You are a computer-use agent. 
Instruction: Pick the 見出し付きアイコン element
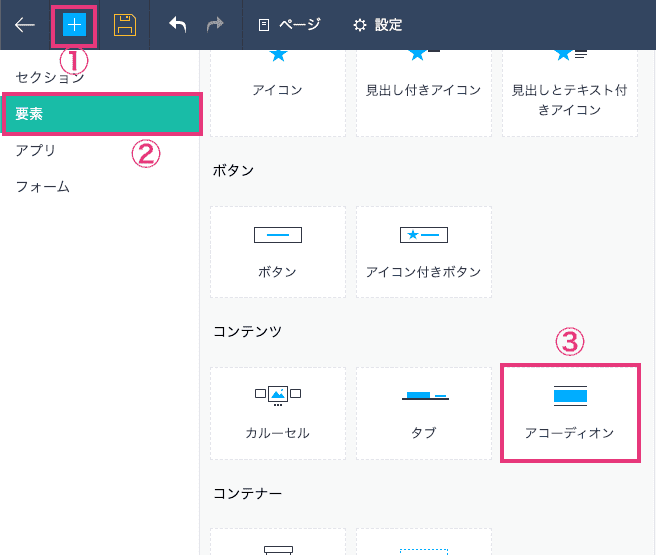coord(423,90)
